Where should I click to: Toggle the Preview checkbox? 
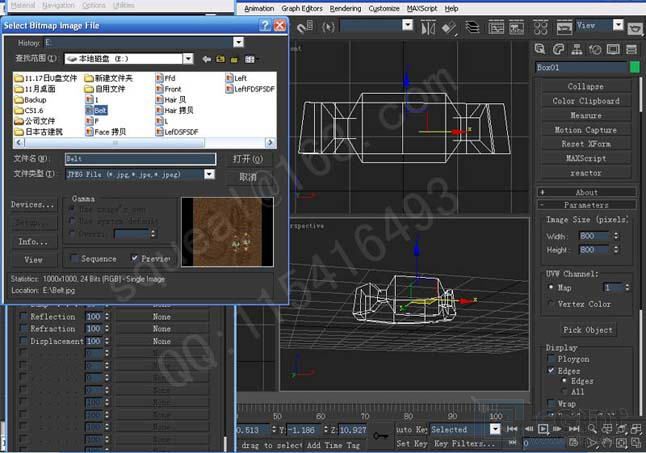click(134, 258)
